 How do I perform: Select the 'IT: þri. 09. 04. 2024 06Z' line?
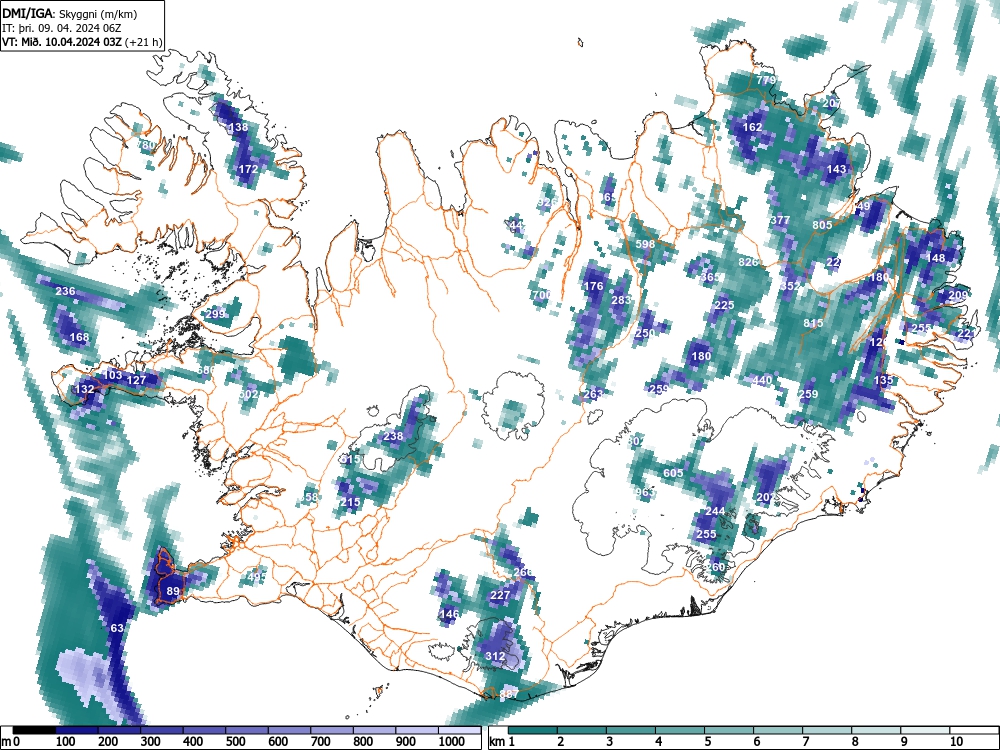pyautogui.click(x=61, y=28)
